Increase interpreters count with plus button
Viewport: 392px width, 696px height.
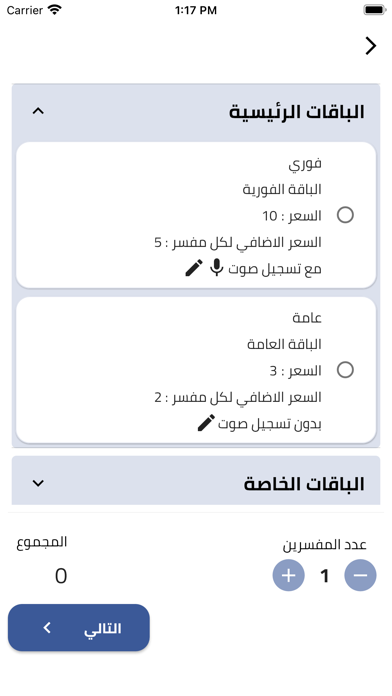[289, 575]
